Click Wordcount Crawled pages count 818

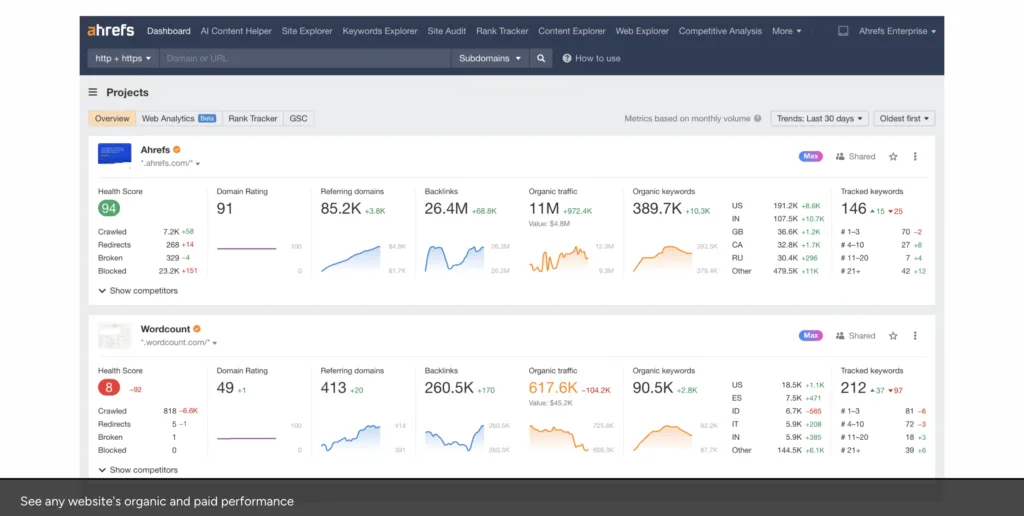[x=170, y=411]
